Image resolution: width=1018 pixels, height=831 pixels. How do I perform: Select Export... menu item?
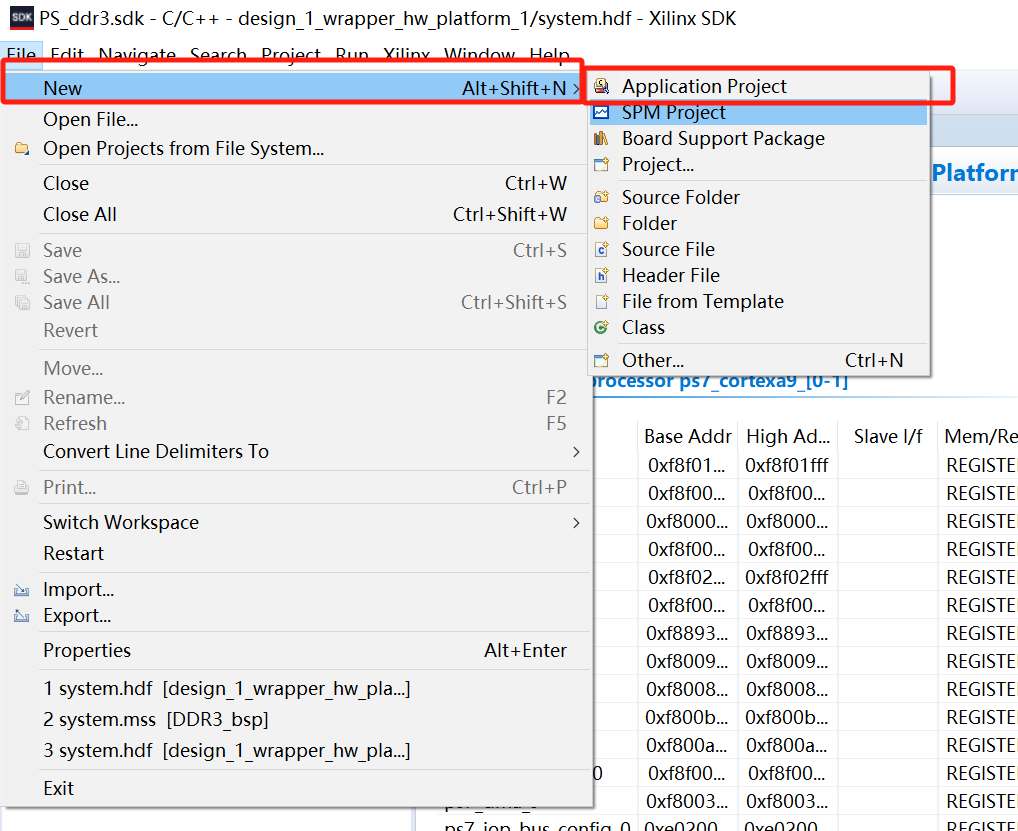pyautogui.click(x=297, y=615)
